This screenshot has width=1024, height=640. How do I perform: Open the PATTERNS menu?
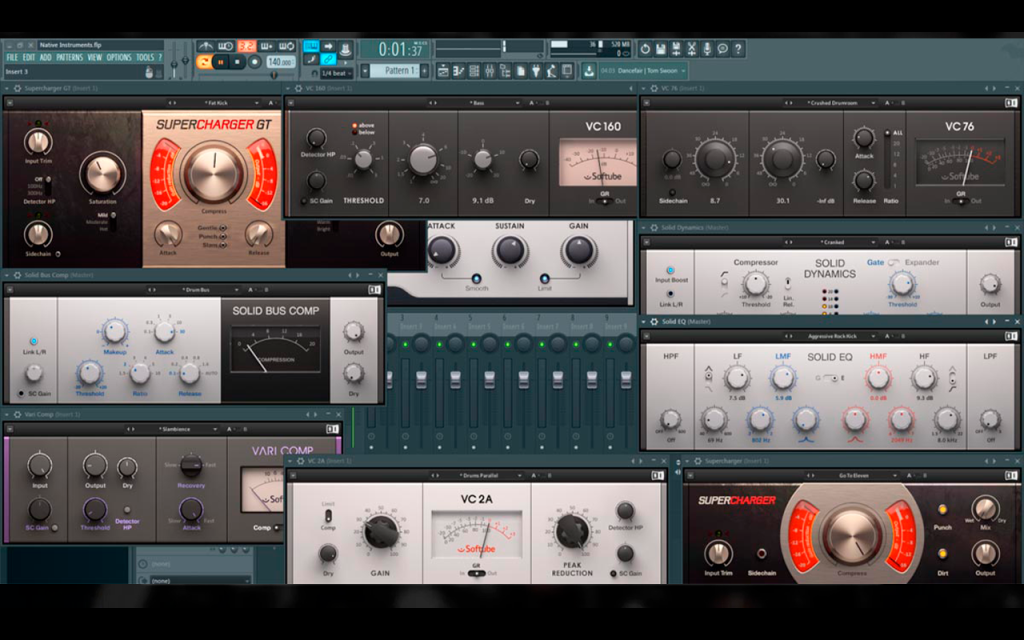pos(69,57)
